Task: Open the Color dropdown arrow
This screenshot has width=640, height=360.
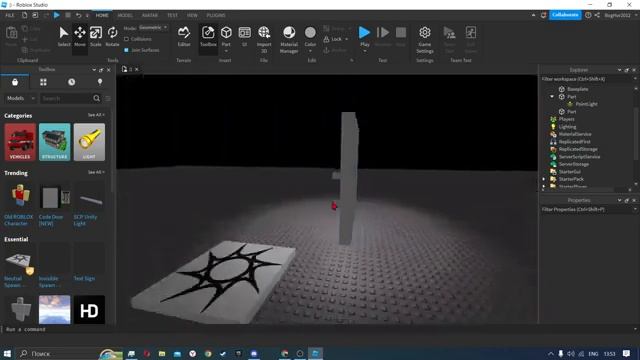Action: coord(310,51)
